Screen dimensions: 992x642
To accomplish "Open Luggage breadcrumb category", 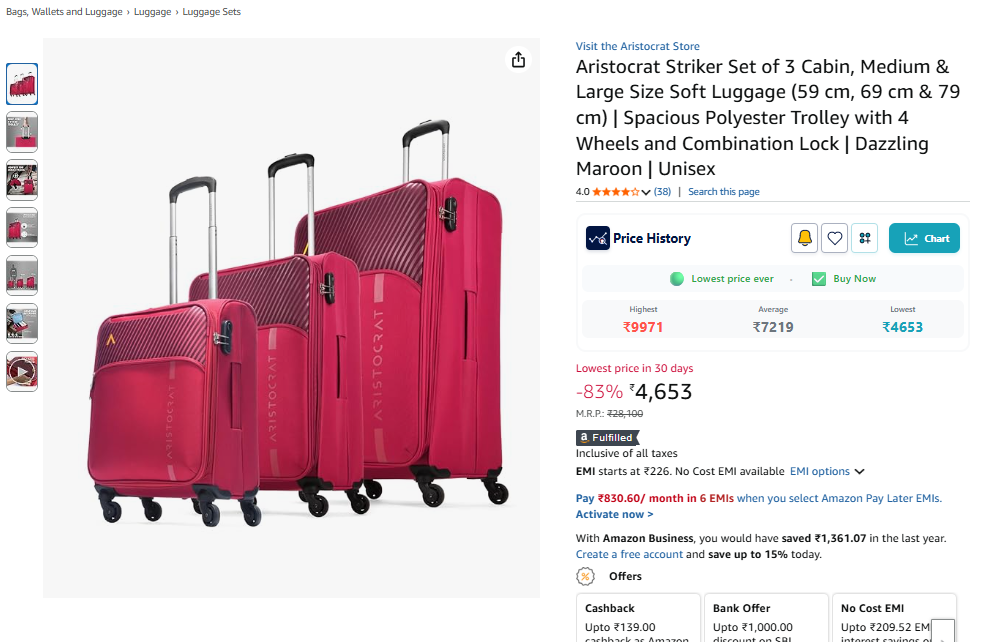I will (152, 12).
